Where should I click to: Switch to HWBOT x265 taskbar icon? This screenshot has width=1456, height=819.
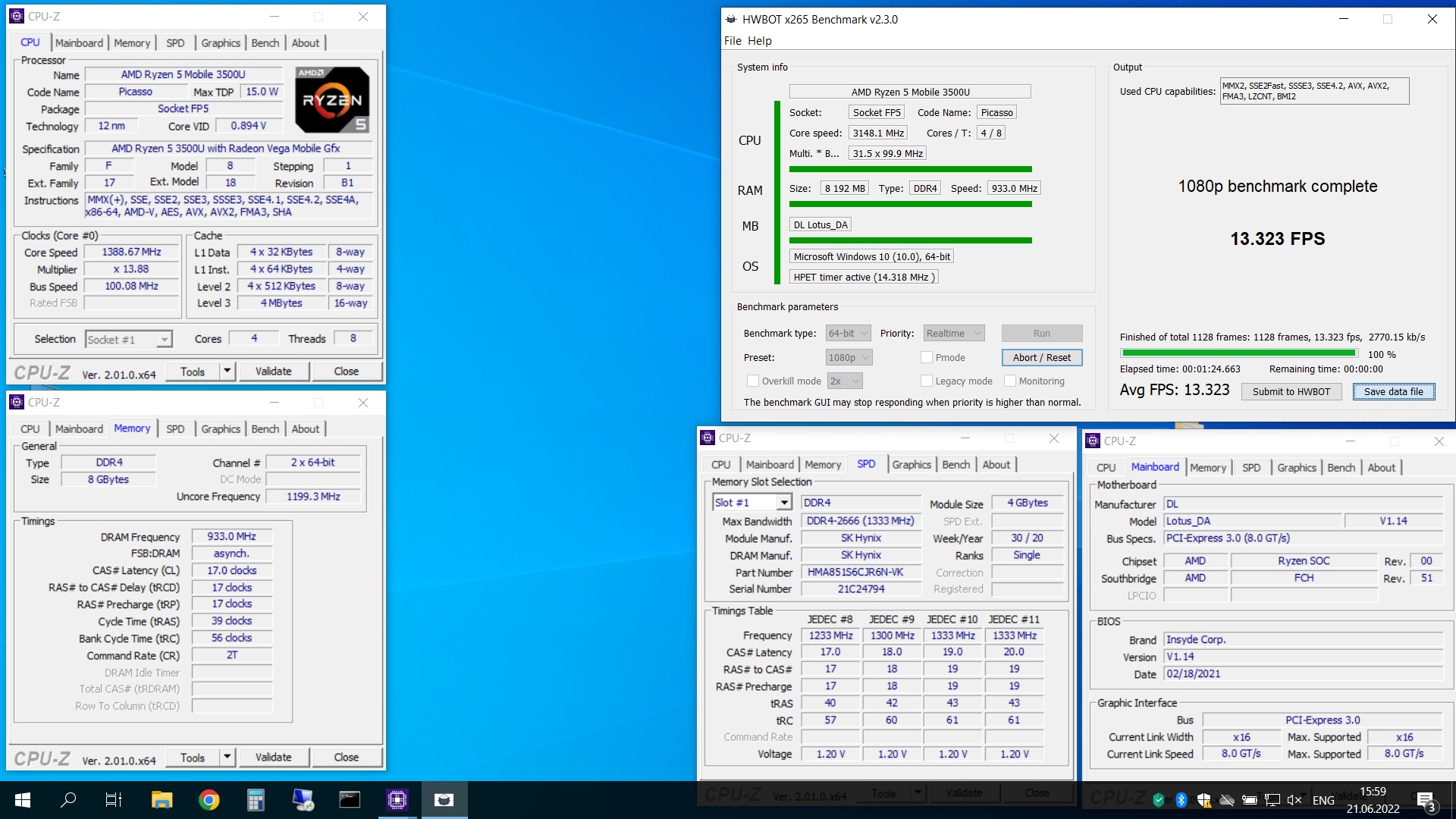(444, 799)
